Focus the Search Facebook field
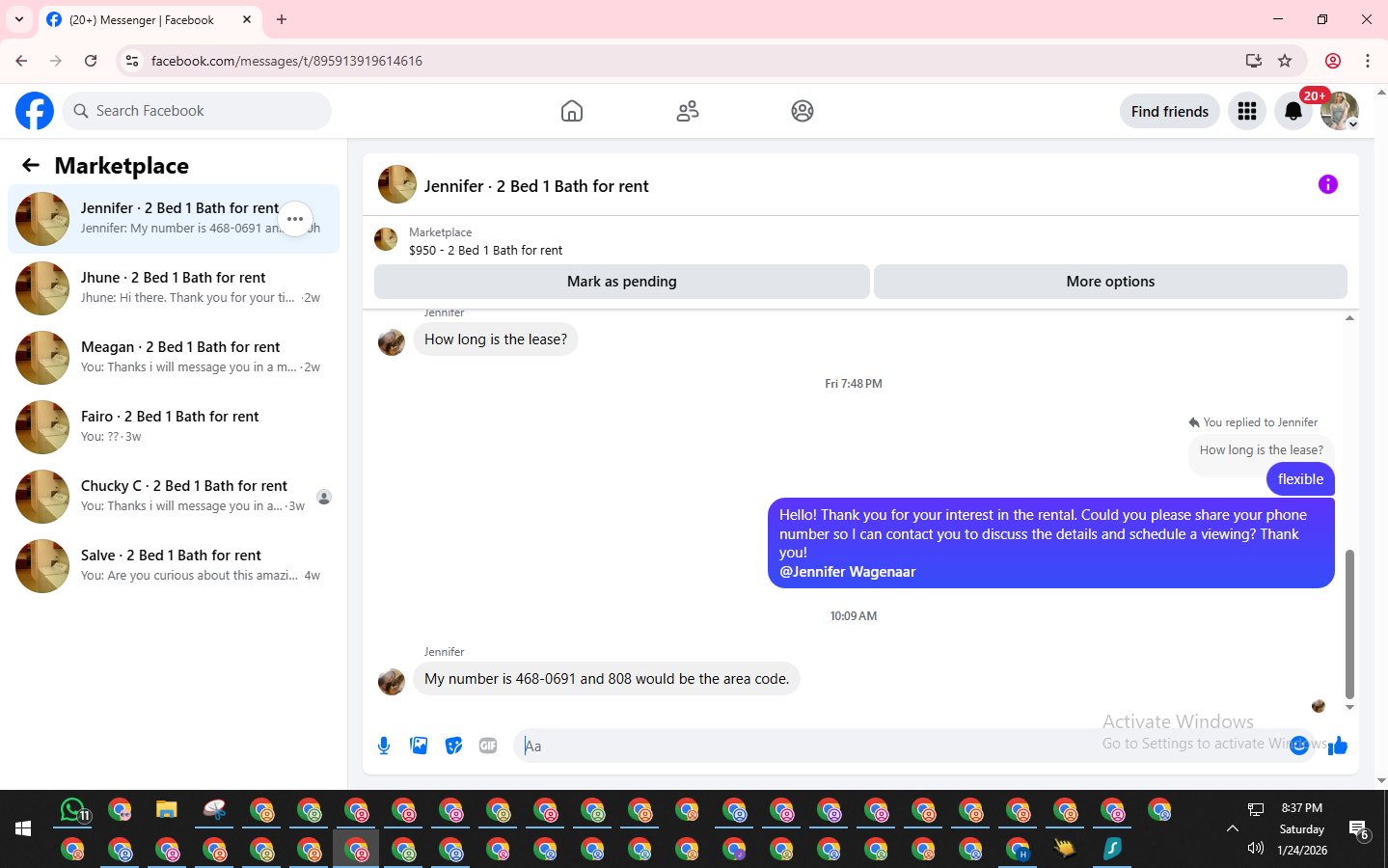The width and height of the screenshot is (1388, 868). (x=197, y=111)
